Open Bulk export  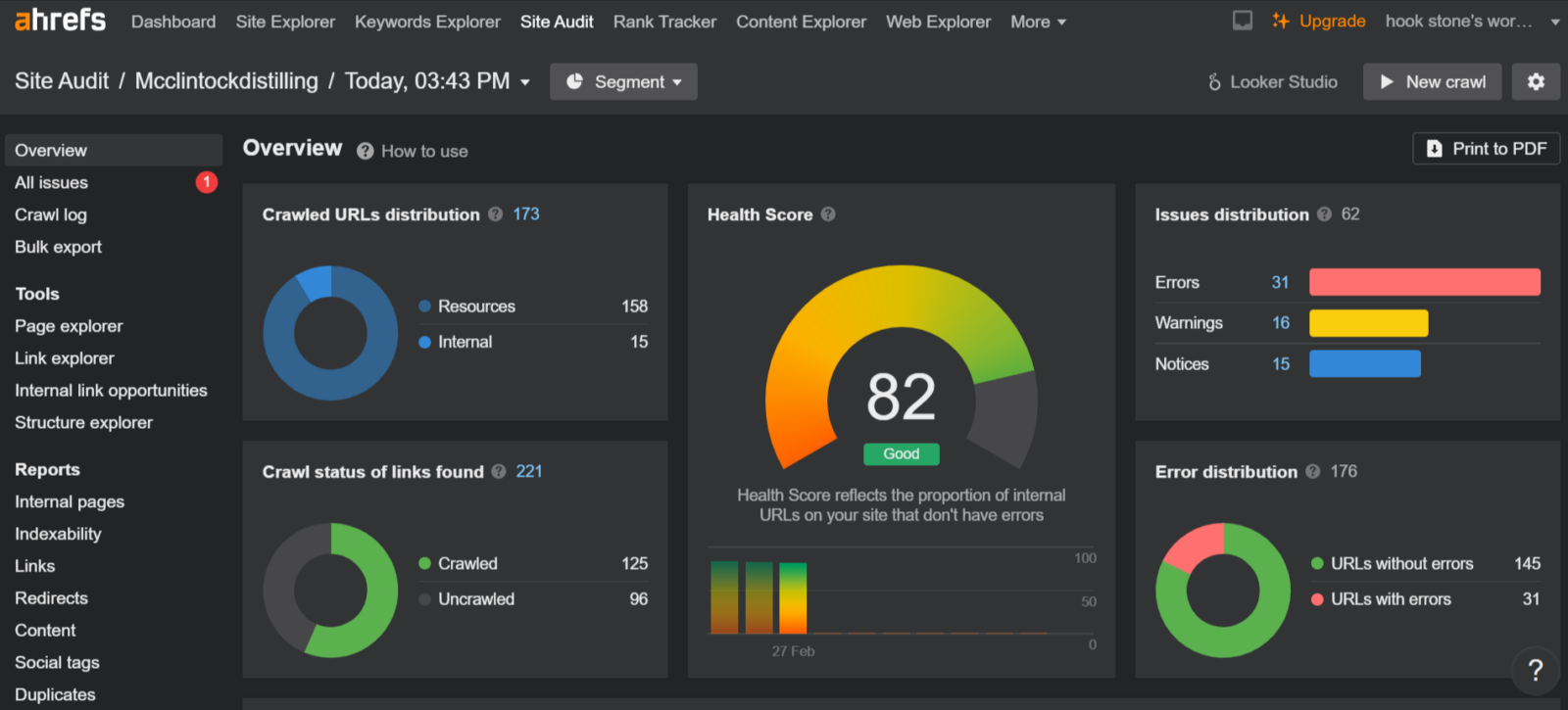coord(58,247)
